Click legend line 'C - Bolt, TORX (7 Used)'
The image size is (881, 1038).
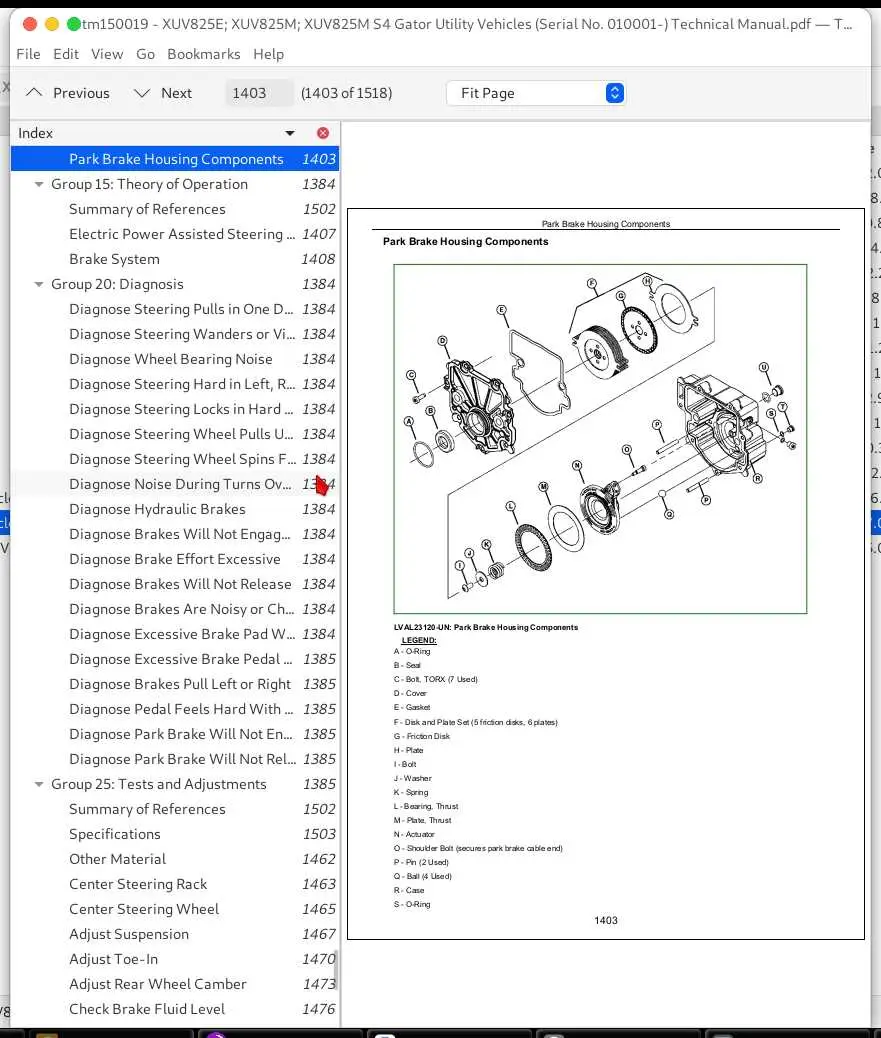(436, 679)
